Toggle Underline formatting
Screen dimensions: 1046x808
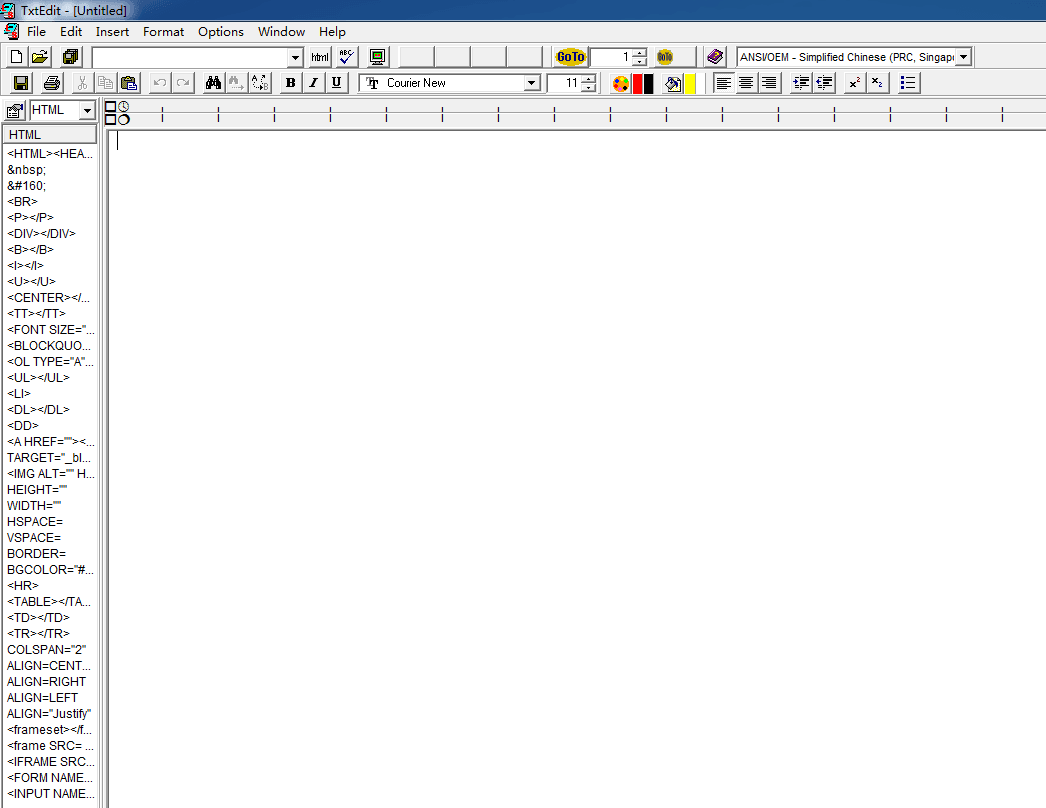[337, 83]
